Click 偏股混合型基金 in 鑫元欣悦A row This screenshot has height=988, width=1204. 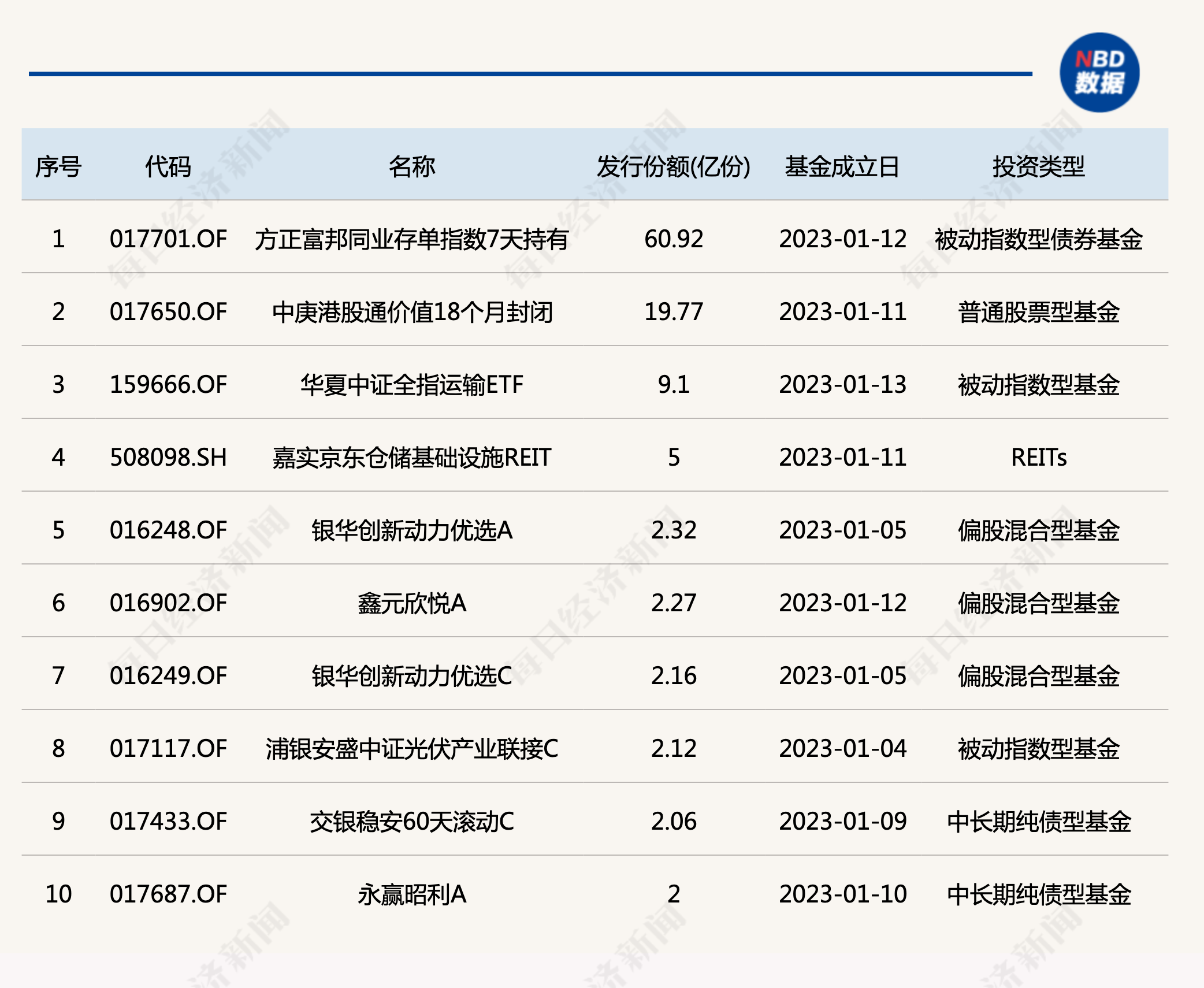pyautogui.click(x=1038, y=603)
